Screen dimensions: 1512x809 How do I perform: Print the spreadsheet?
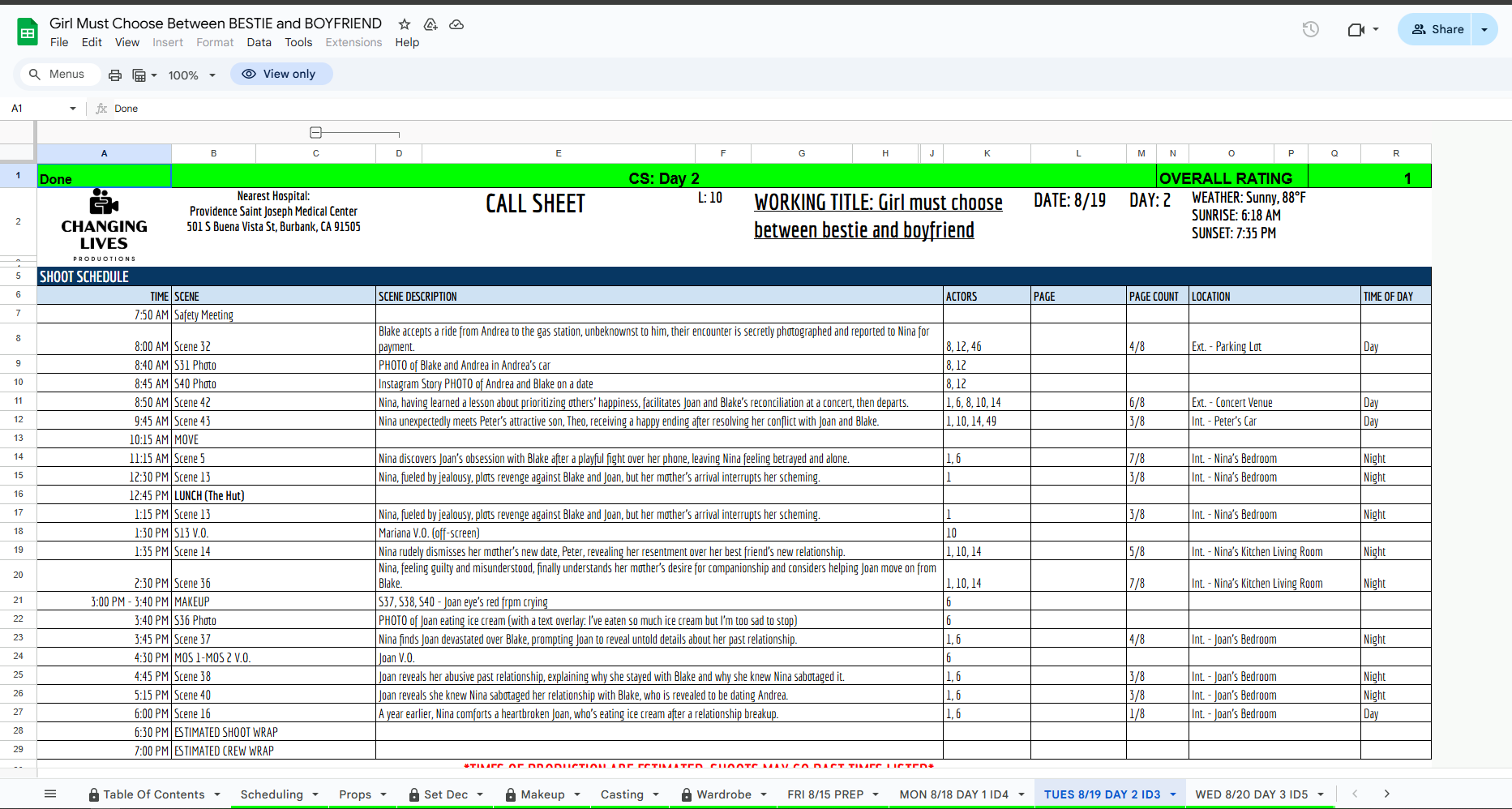115,75
